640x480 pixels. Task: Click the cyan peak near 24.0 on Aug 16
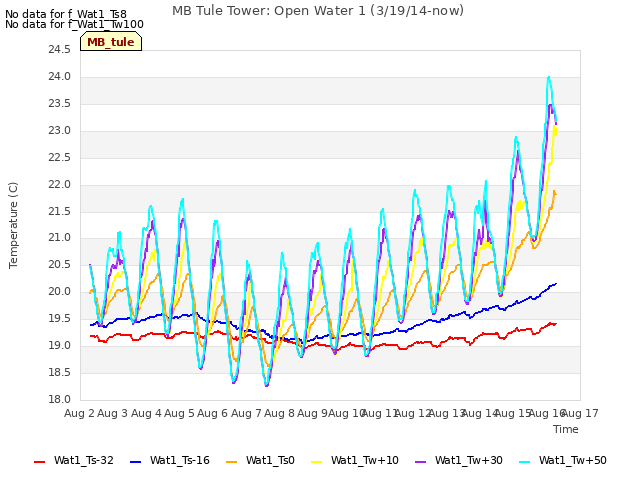(549, 78)
